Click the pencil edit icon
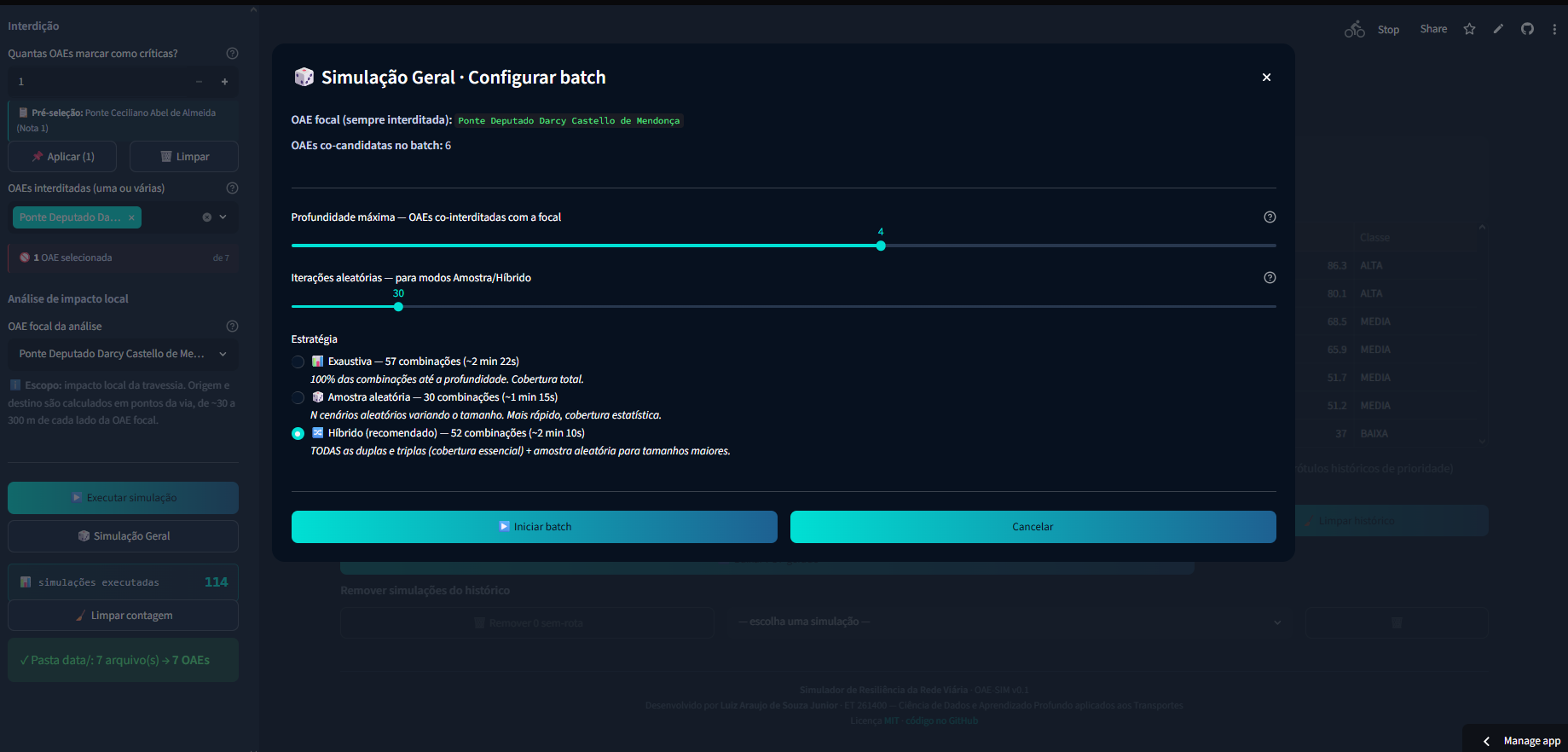Screen dimensions: 1568x752 1498,29
